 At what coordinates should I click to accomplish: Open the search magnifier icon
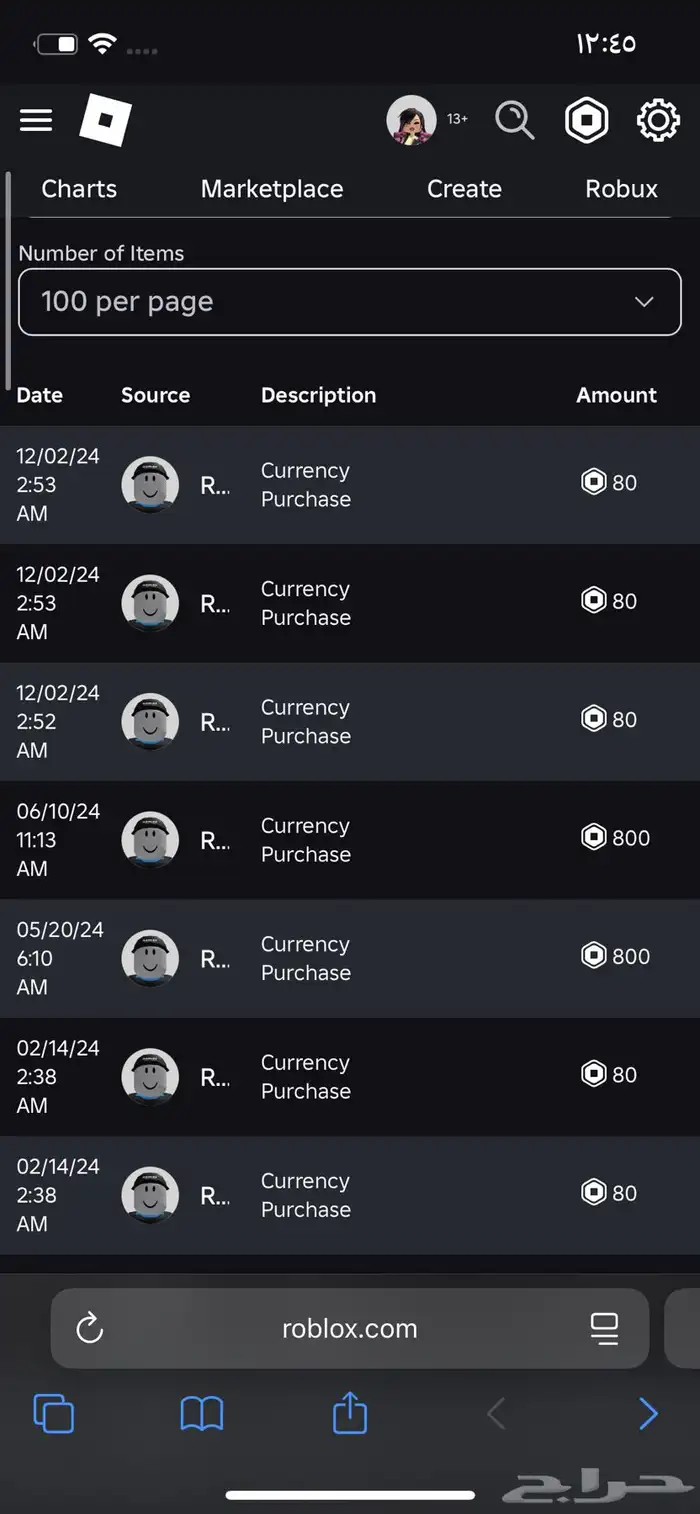click(515, 120)
